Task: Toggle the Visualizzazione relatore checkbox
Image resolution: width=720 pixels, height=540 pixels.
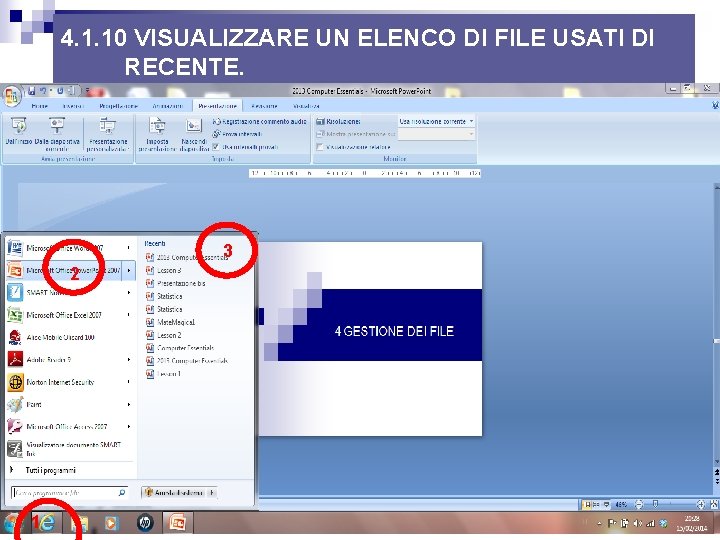Action: click(x=320, y=147)
